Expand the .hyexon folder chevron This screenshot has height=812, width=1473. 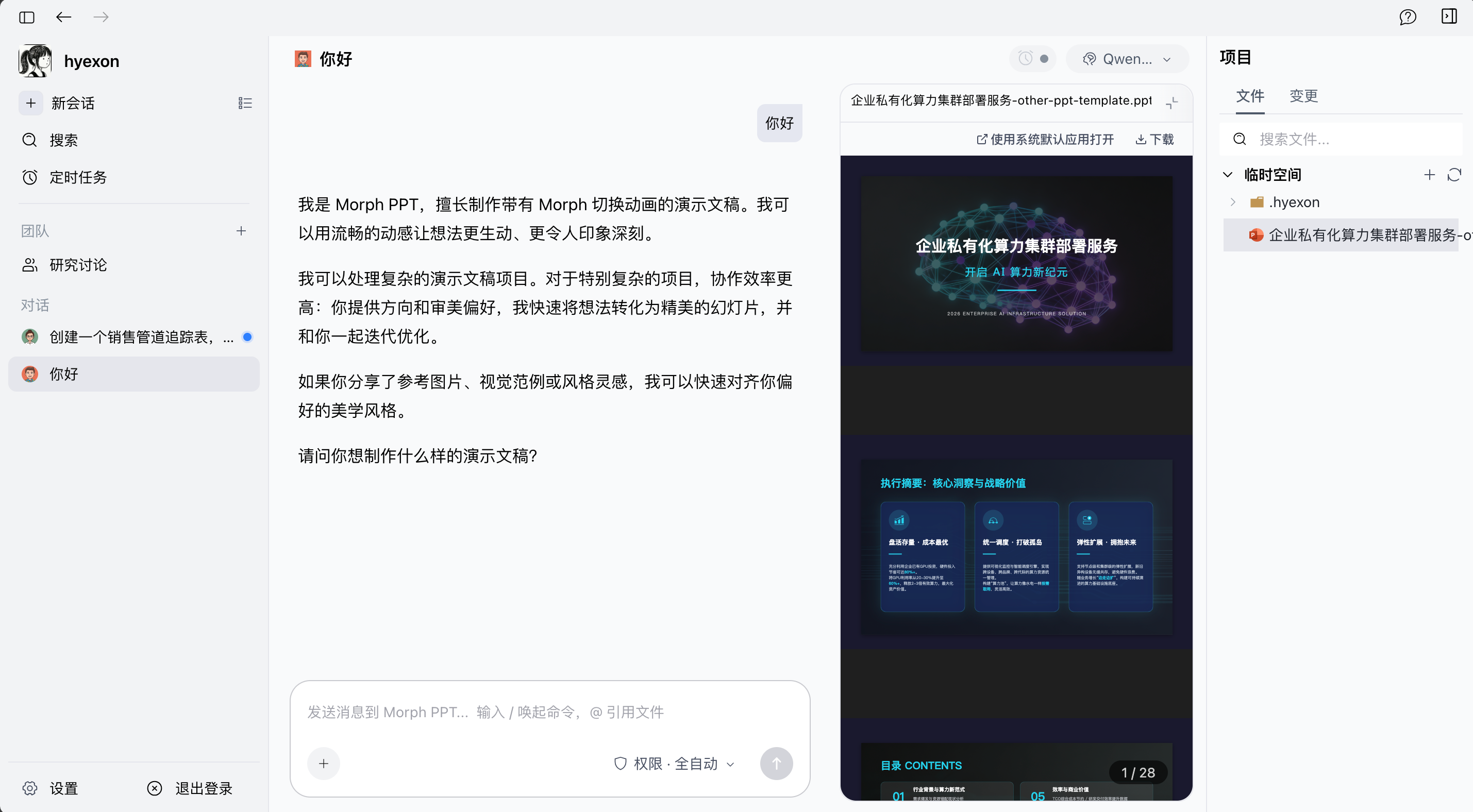point(1233,202)
